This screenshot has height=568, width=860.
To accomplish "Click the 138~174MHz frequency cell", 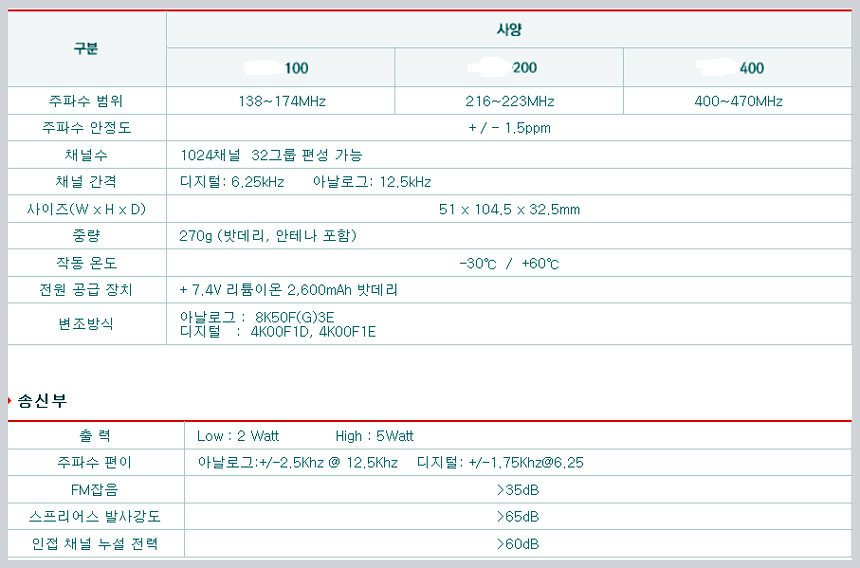I will pos(280,101).
